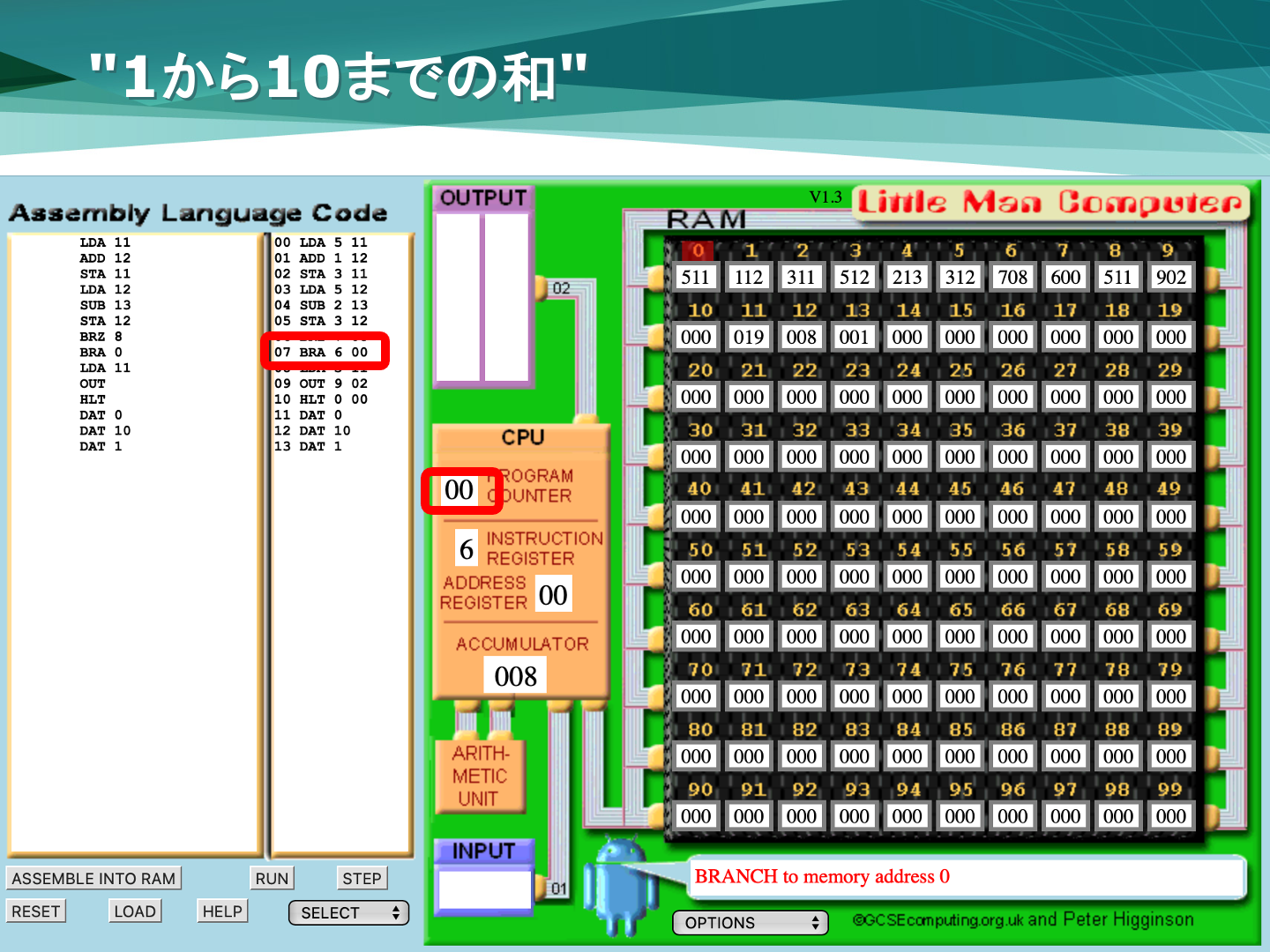Image resolution: width=1270 pixels, height=952 pixels.
Task: Open the HELP button
Action: pos(222,911)
